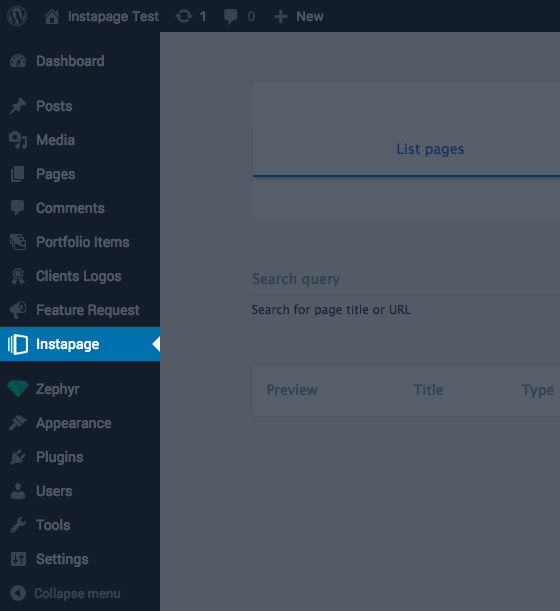The height and width of the screenshot is (611, 560).
Task: Click the Tools wrench icon
Action: pyautogui.click(x=18, y=525)
